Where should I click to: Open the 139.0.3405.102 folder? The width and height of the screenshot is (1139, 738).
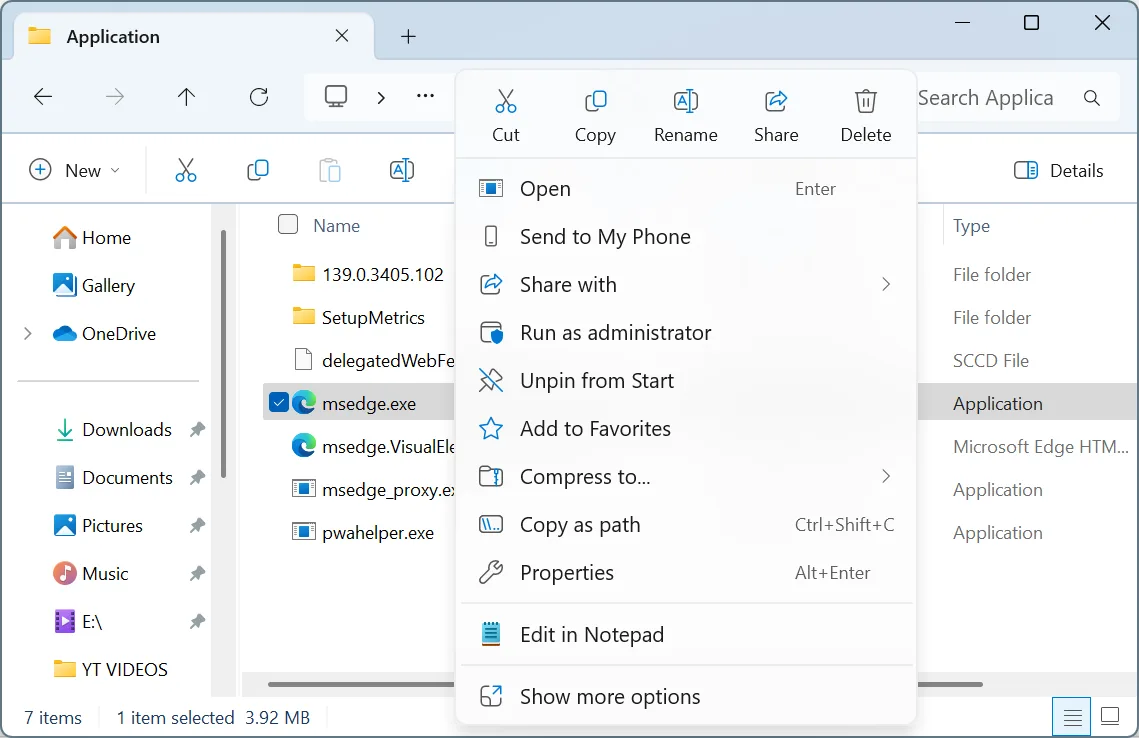(x=367, y=275)
